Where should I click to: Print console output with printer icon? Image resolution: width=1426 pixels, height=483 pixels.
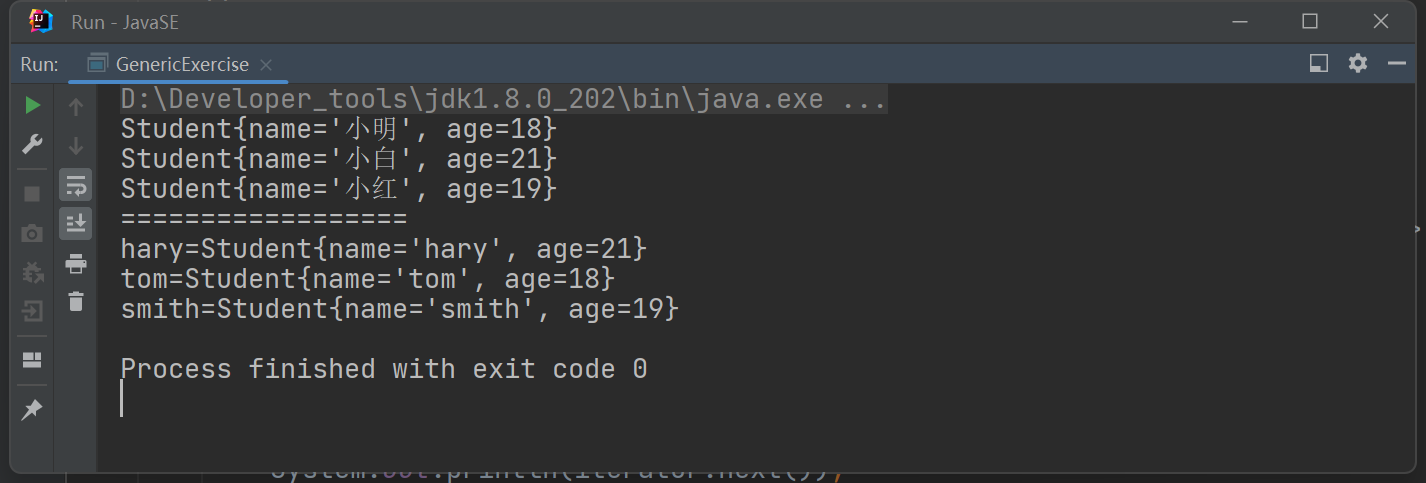click(76, 263)
